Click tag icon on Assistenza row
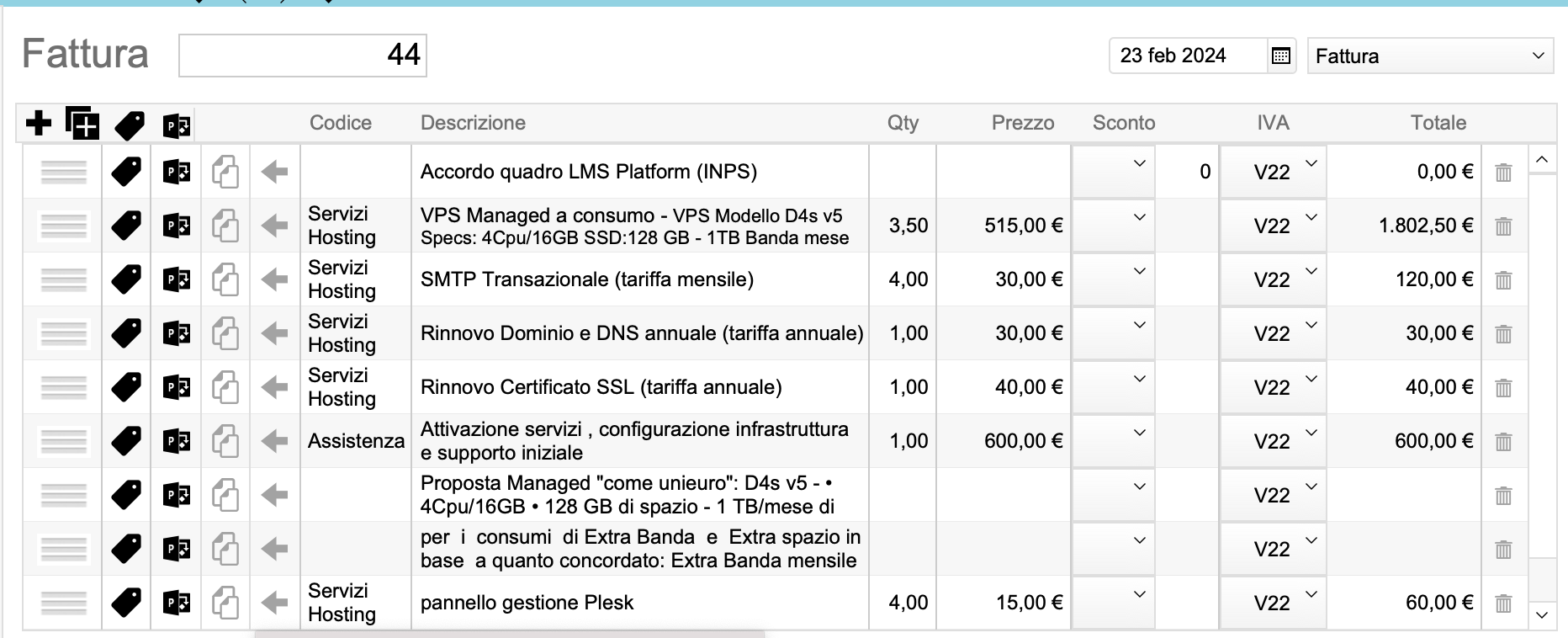 click(x=127, y=441)
